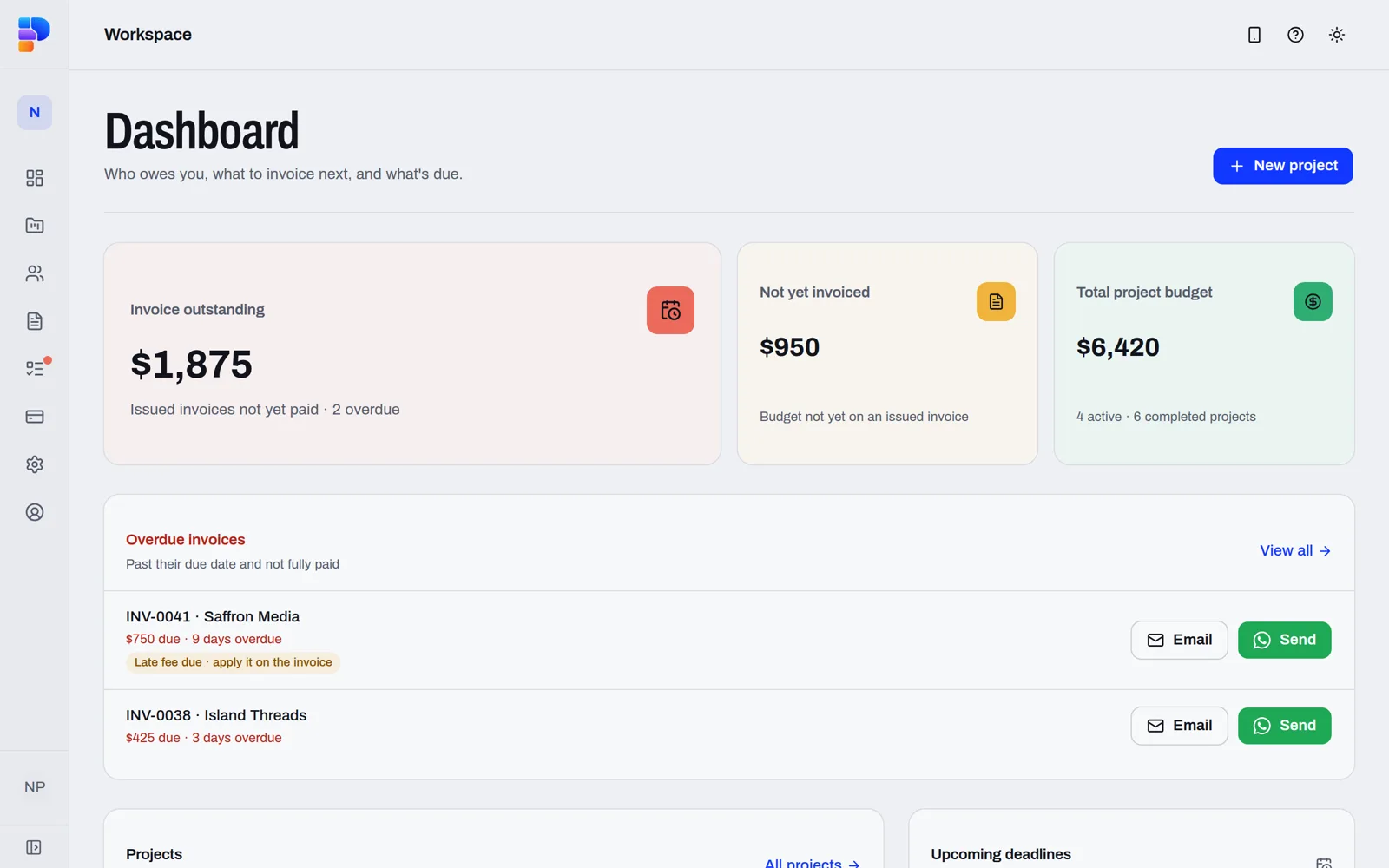Open the dashboard grid icon in sidebar
This screenshot has height=868, width=1389.
click(35, 178)
